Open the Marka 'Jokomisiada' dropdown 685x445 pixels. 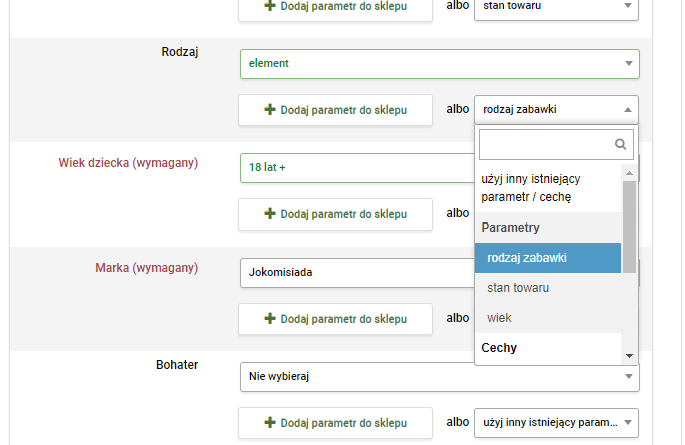357,273
